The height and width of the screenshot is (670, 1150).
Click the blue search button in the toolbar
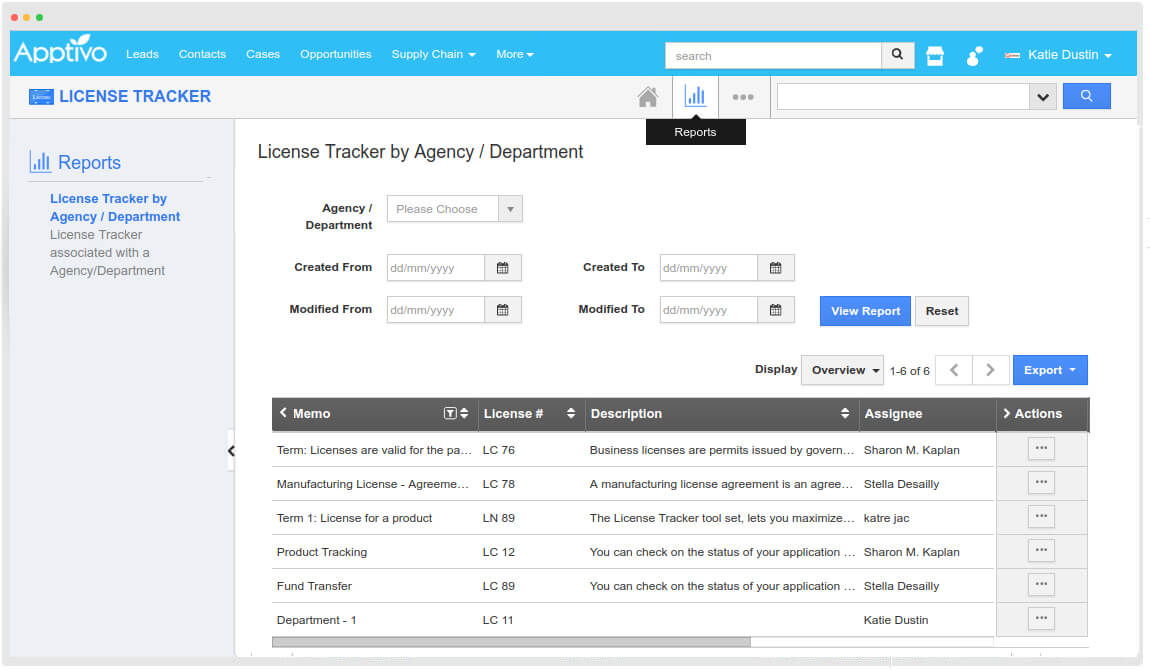pyautogui.click(x=1087, y=96)
